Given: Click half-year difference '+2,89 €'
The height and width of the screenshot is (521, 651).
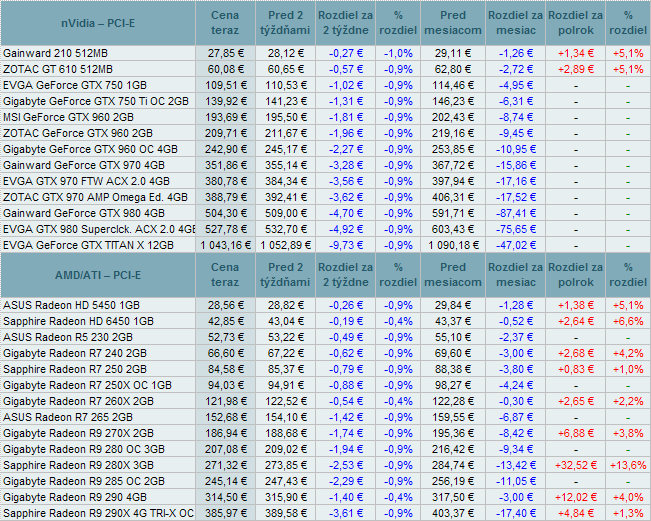Looking at the screenshot, I should point(576,69).
